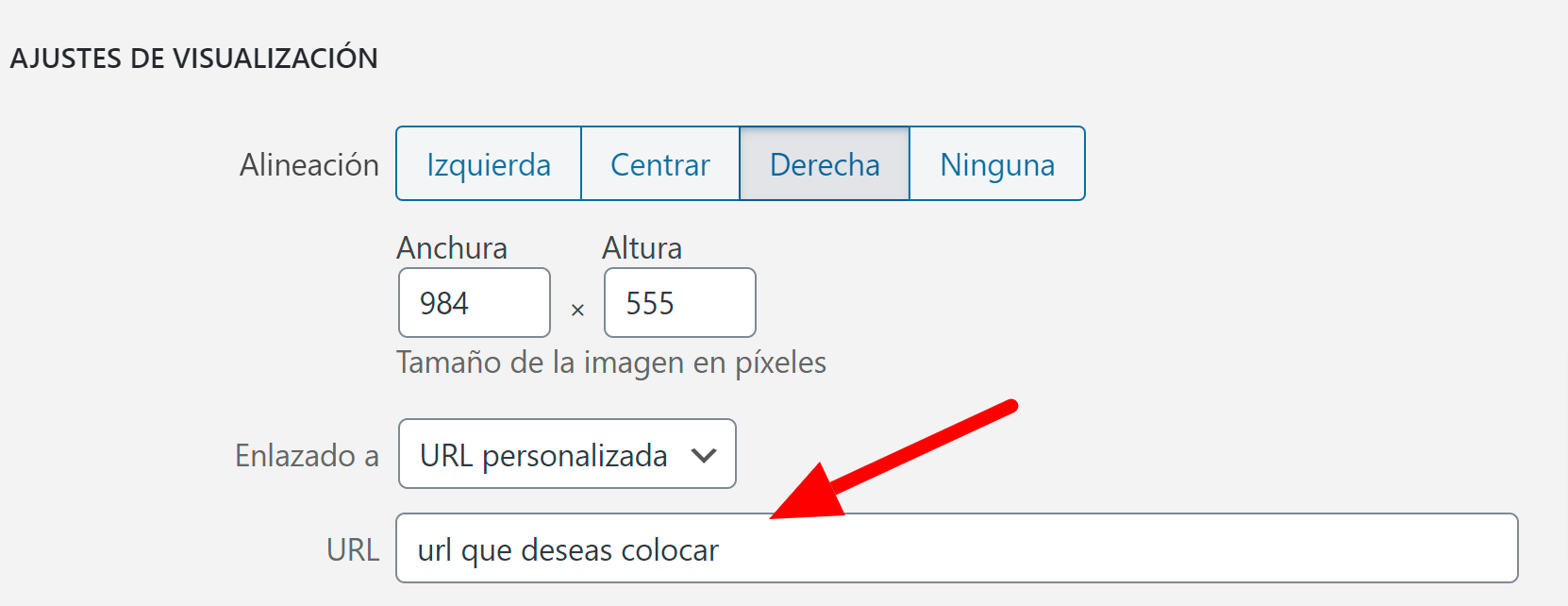This screenshot has height=606, width=1568.
Task: Set alignment to Ninguna
Action: (997, 164)
